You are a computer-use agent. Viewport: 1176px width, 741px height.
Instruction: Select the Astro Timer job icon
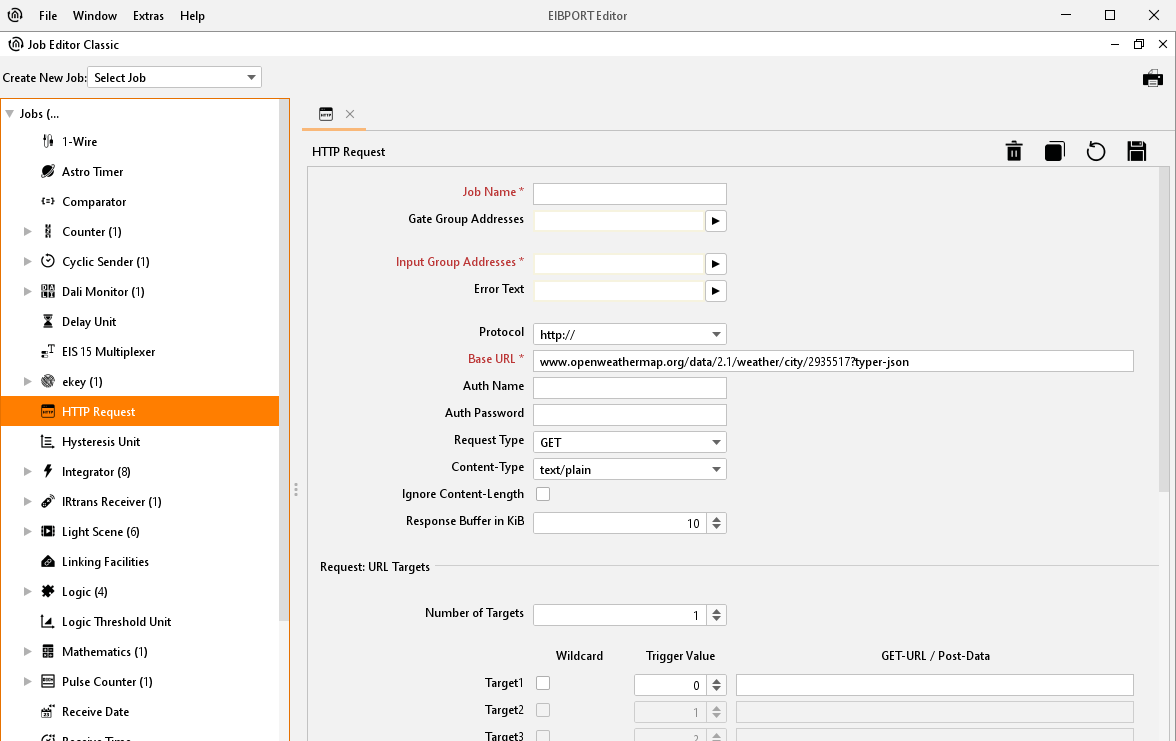click(x=47, y=172)
